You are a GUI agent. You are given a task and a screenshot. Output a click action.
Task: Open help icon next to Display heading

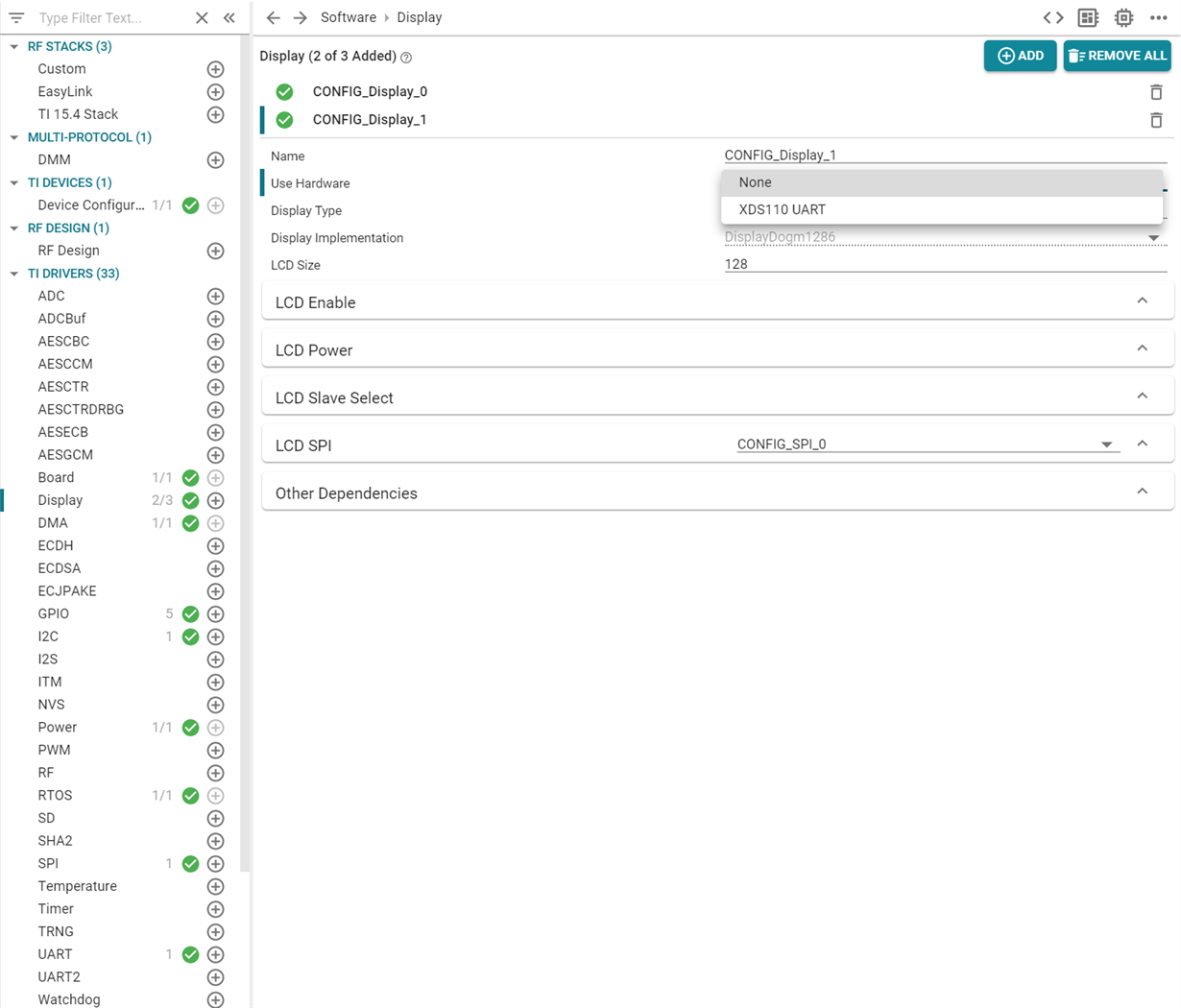pos(406,58)
